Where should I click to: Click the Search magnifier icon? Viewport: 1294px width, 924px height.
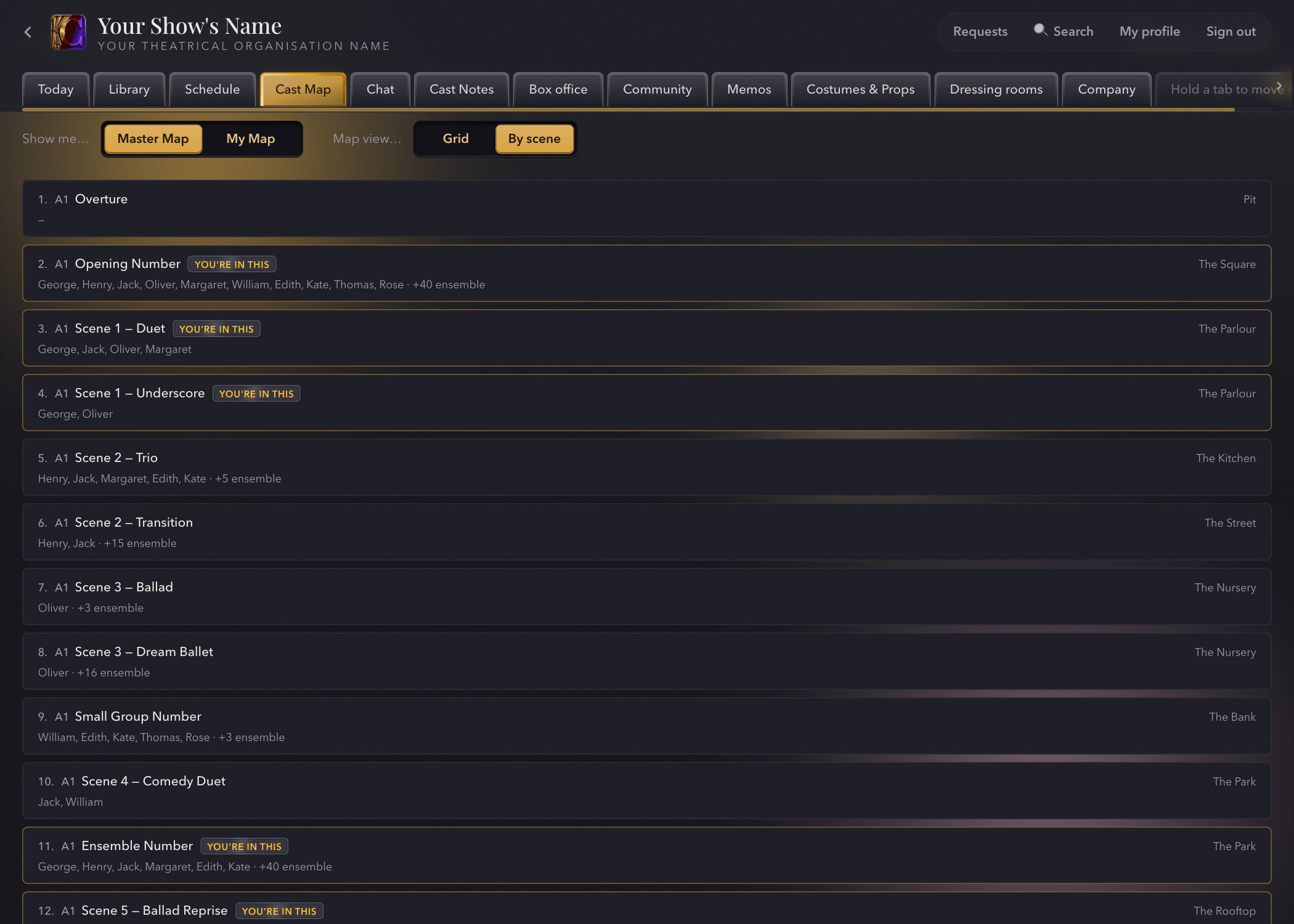pyautogui.click(x=1040, y=30)
